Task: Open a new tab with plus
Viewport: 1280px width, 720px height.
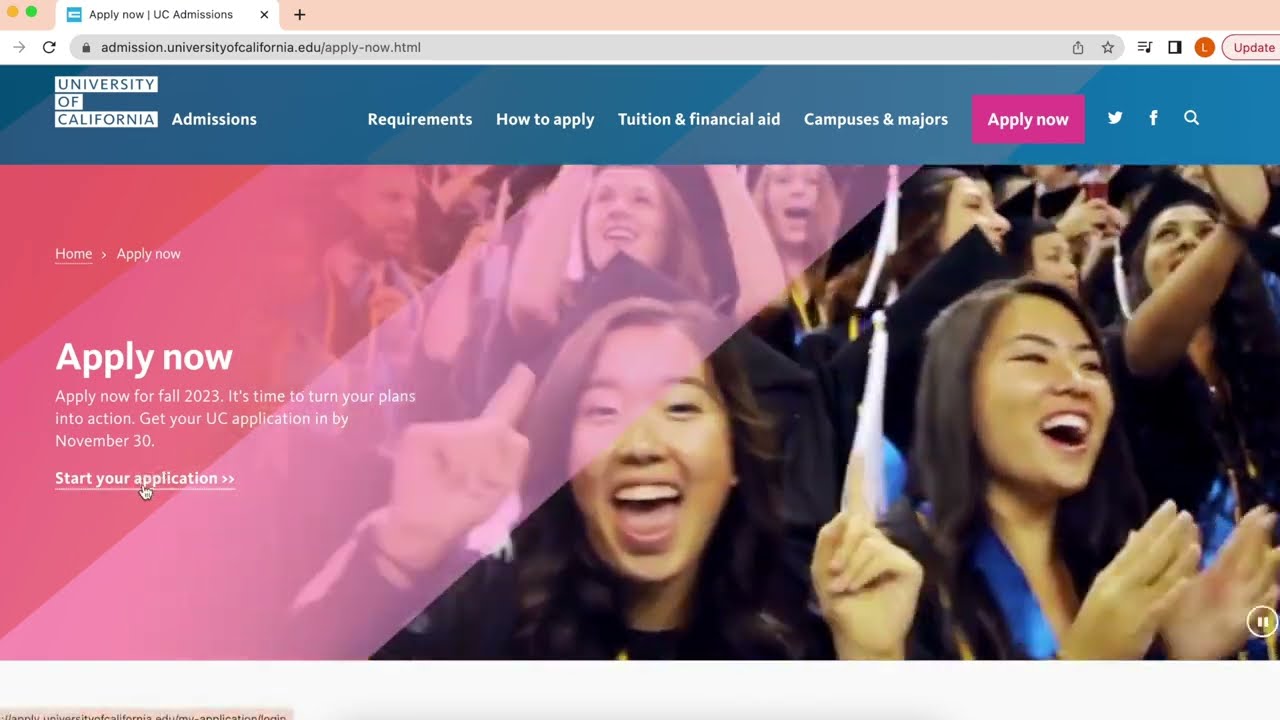Action: 299,14
